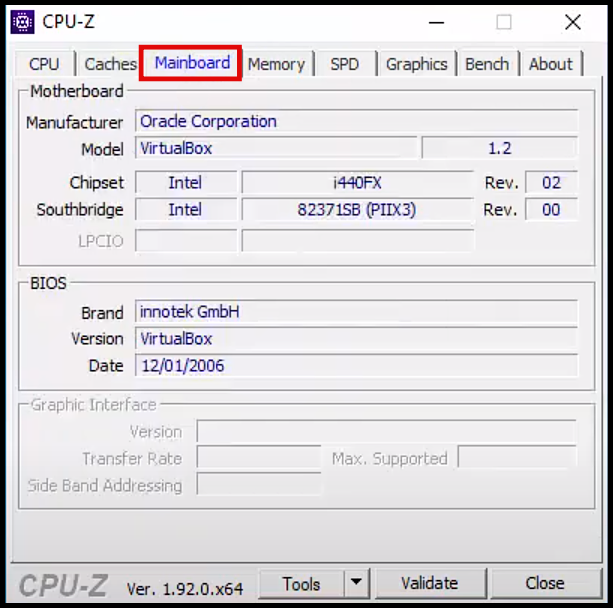
Task: Click the CPU-Z app icon in title bar
Action: tap(22, 22)
